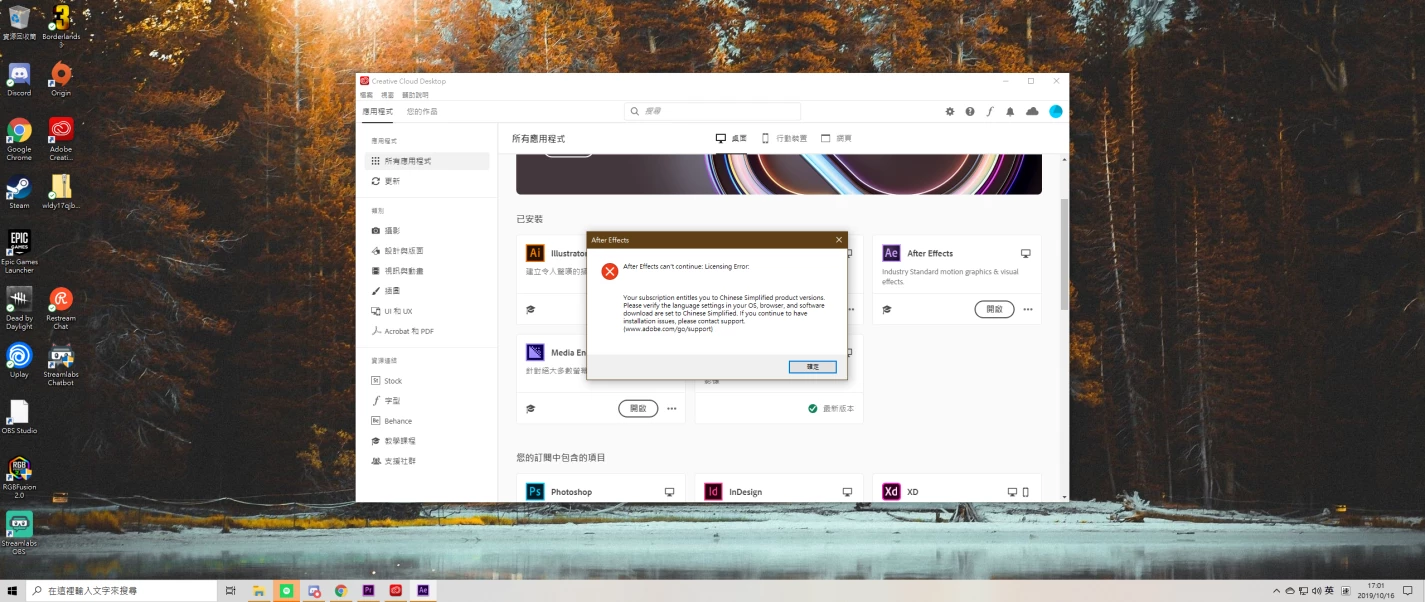Screen dimensions: 1425x602
Task: Open the 視窗 menu
Action: pyautogui.click(x=387, y=94)
